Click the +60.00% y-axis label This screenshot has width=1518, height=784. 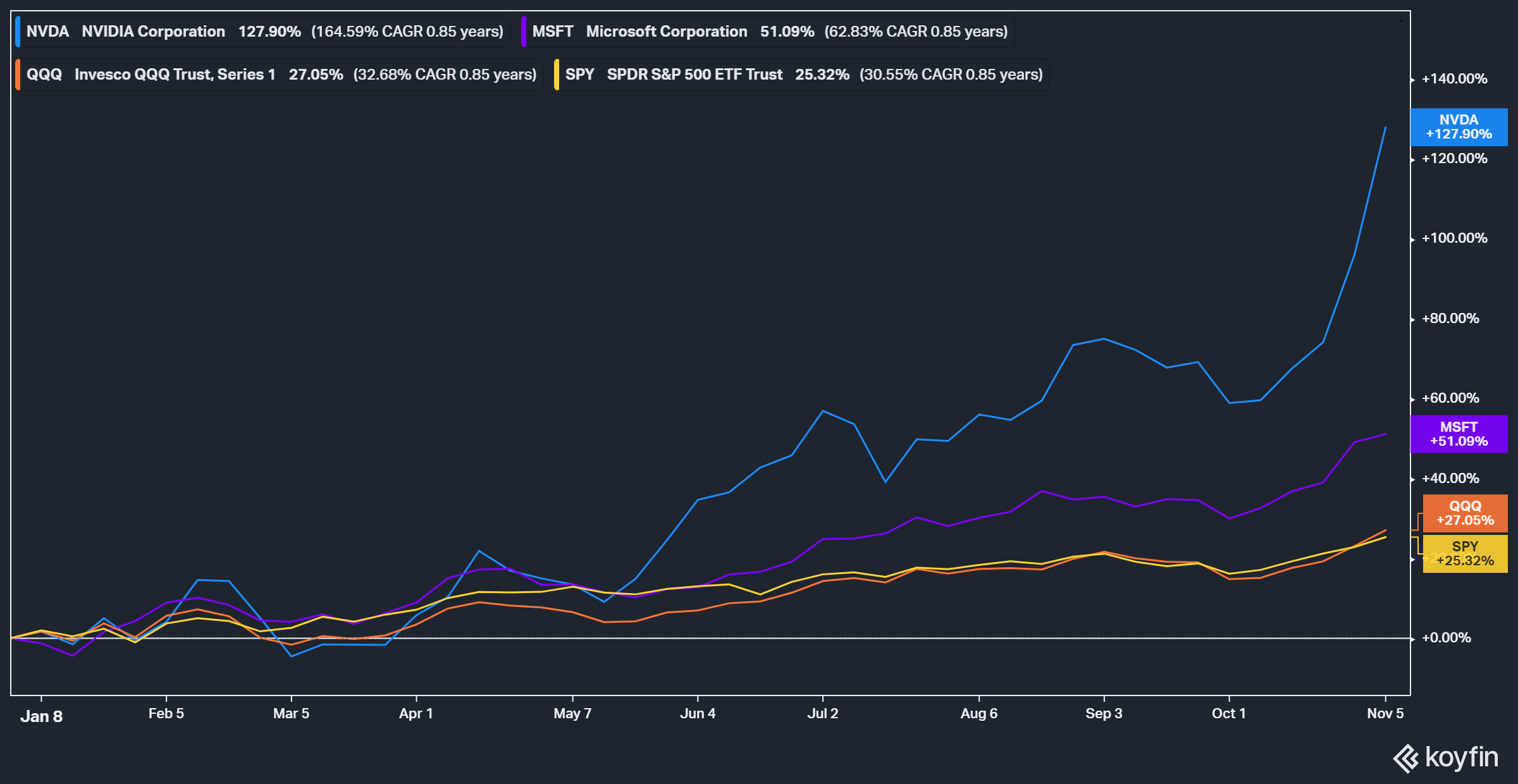(1451, 398)
